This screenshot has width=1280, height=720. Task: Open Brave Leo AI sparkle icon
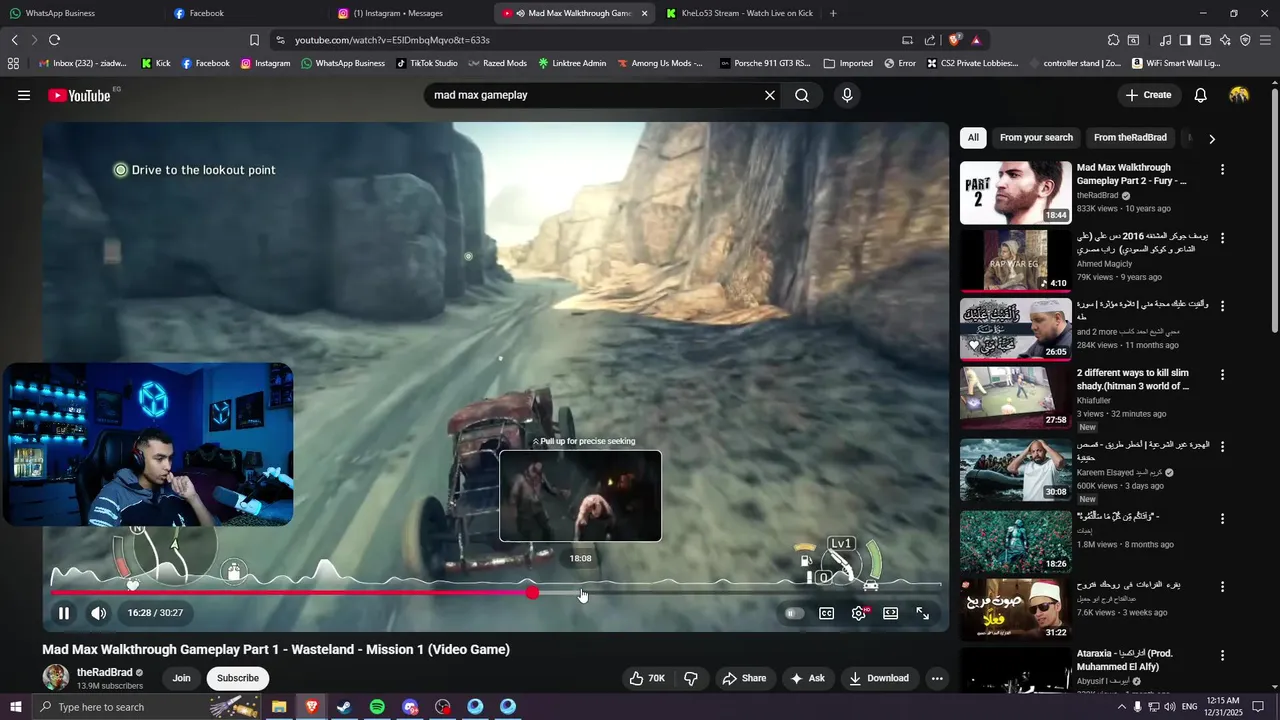[1225, 40]
